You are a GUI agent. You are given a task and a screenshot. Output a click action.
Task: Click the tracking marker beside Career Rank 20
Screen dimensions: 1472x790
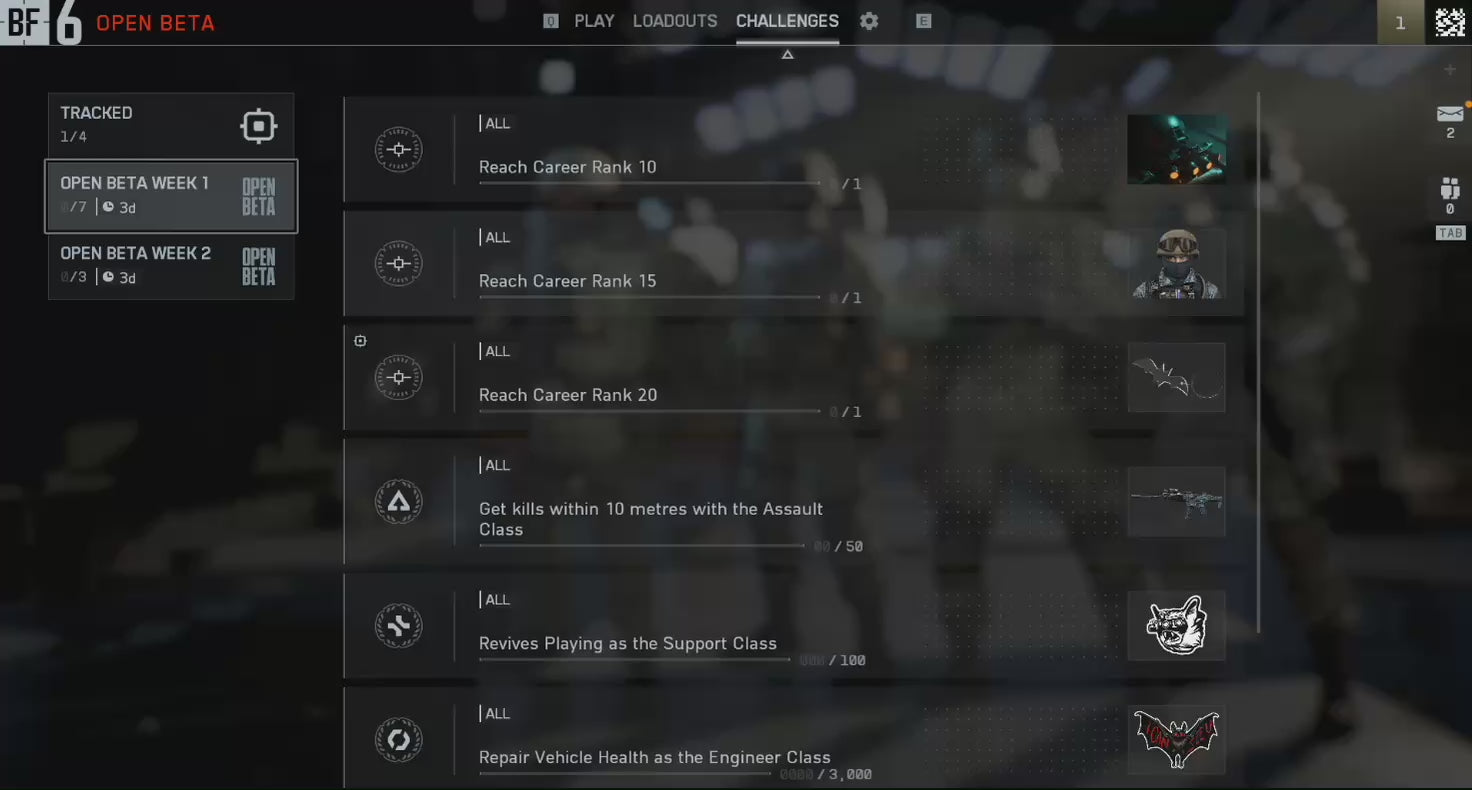[x=360, y=341]
